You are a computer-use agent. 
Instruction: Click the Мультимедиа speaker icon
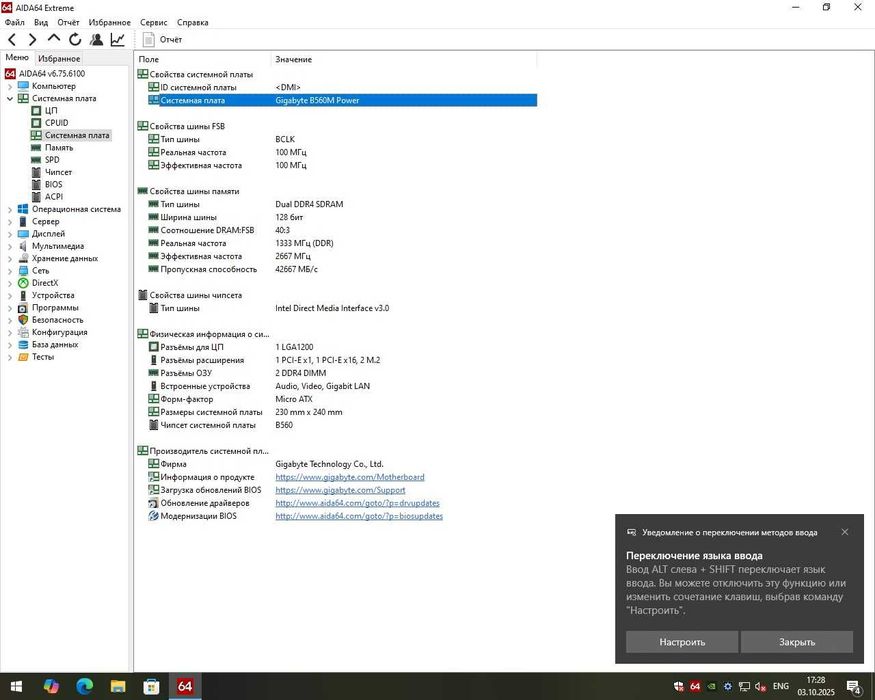tap(23, 246)
